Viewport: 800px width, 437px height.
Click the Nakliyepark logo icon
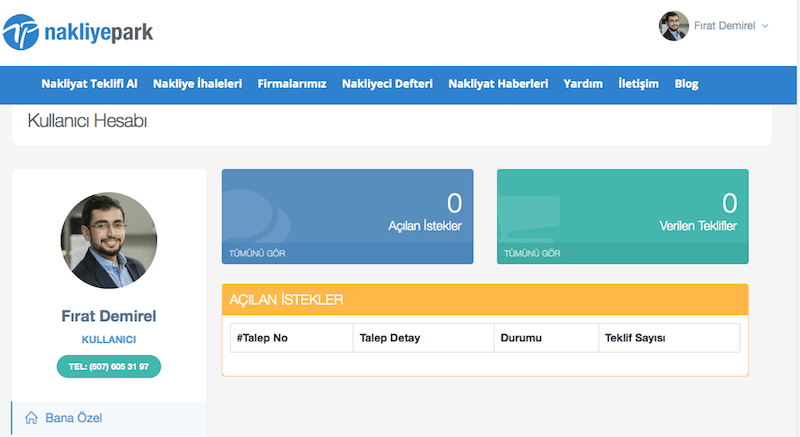[20, 33]
